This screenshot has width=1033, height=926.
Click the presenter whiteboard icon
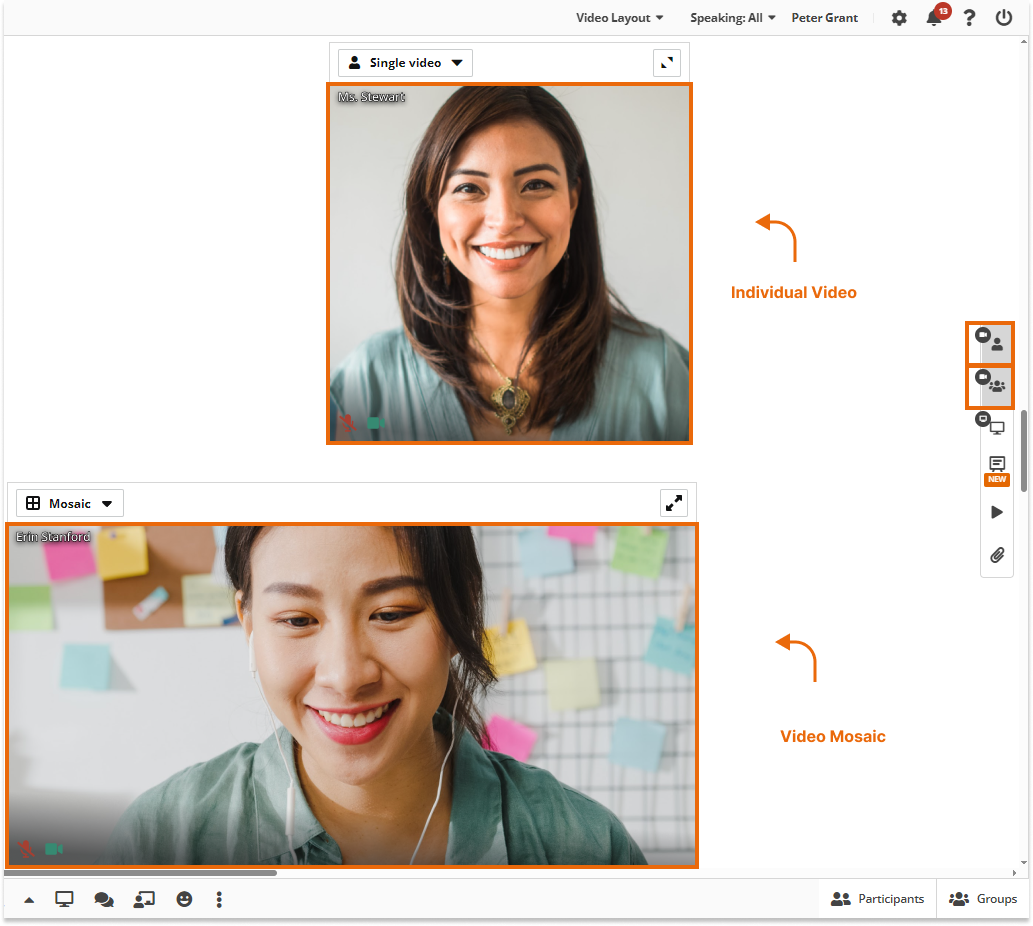(x=144, y=900)
